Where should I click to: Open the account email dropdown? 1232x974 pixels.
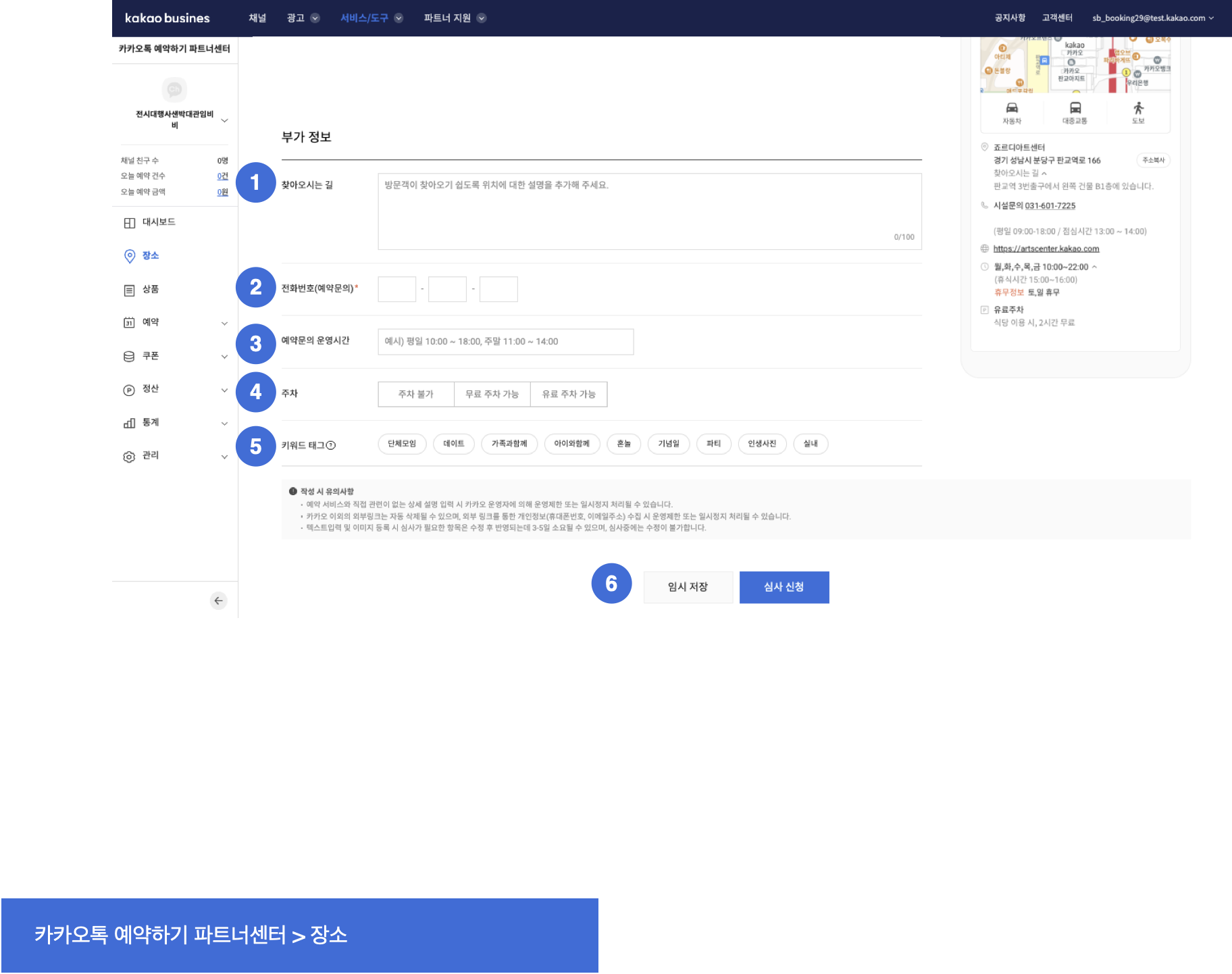1152,18
